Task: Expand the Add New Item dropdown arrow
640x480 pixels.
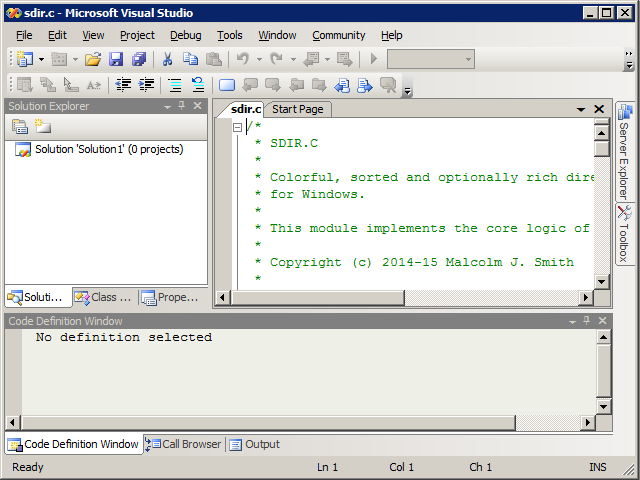Action: point(75,60)
